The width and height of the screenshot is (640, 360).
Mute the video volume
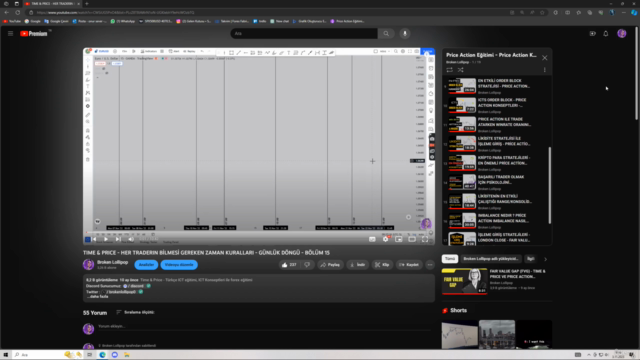point(131,239)
